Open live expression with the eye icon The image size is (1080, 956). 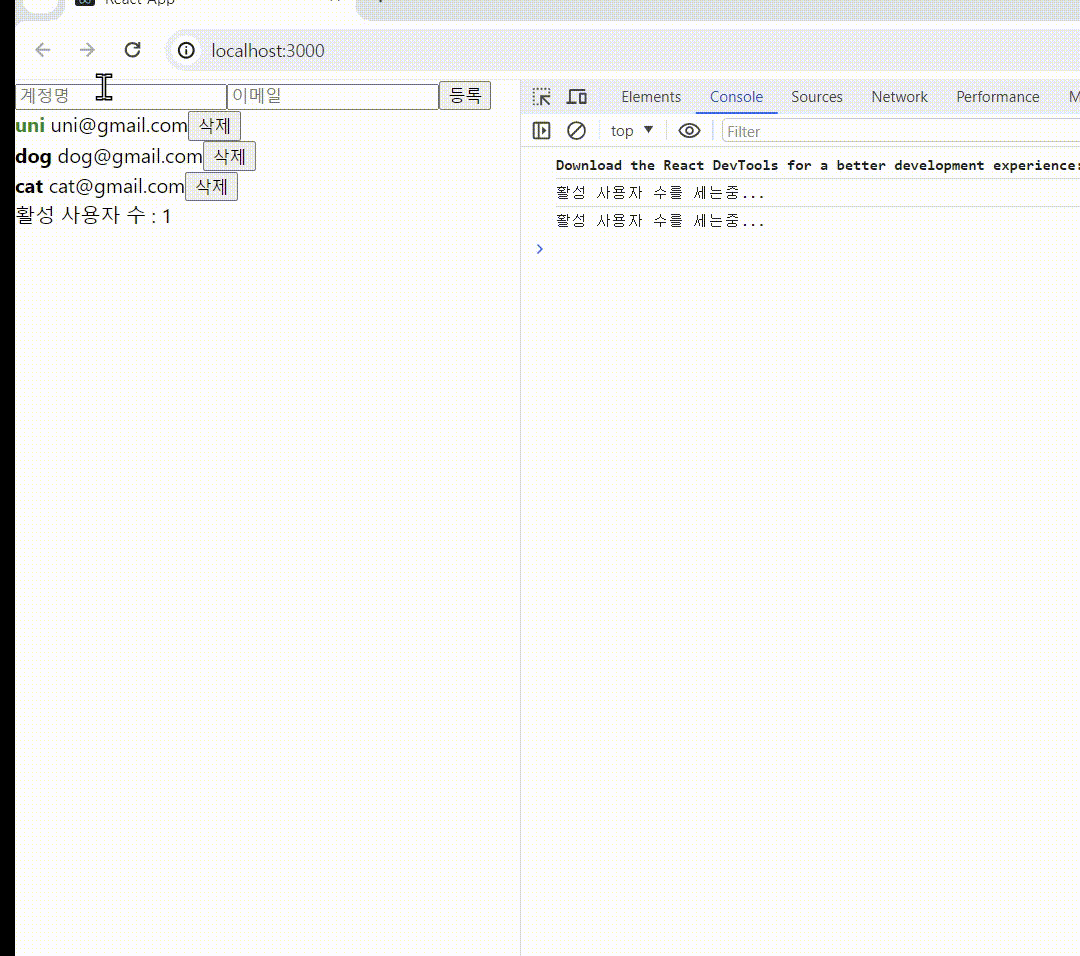pos(689,130)
